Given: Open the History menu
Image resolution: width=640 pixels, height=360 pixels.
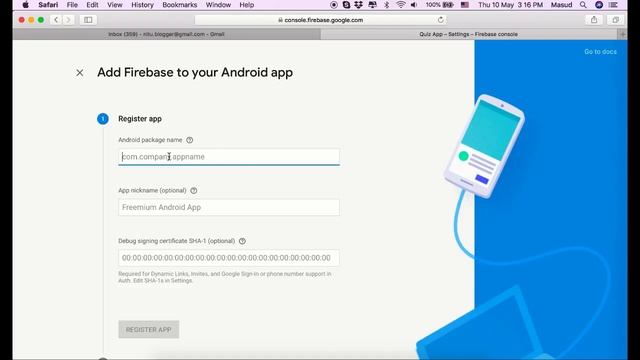Looking at the screenshot, I should click(142, 5).
